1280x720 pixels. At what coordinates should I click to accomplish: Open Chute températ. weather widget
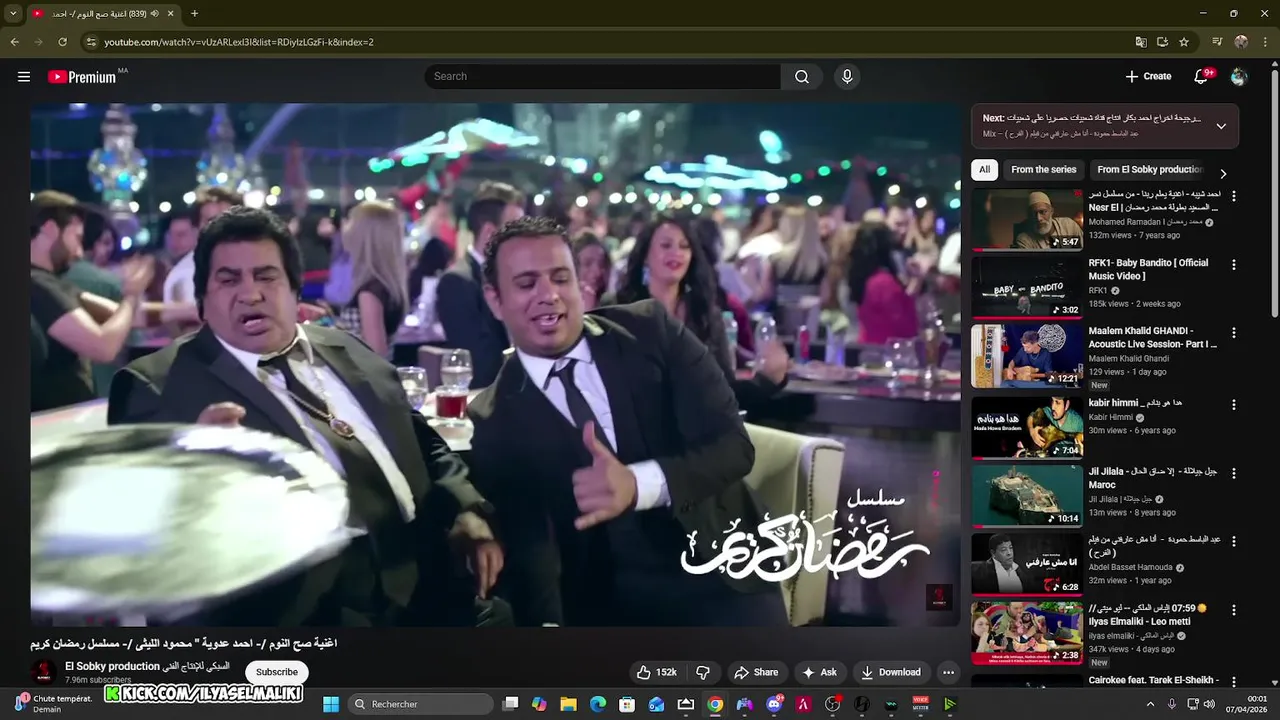(54, 704)
